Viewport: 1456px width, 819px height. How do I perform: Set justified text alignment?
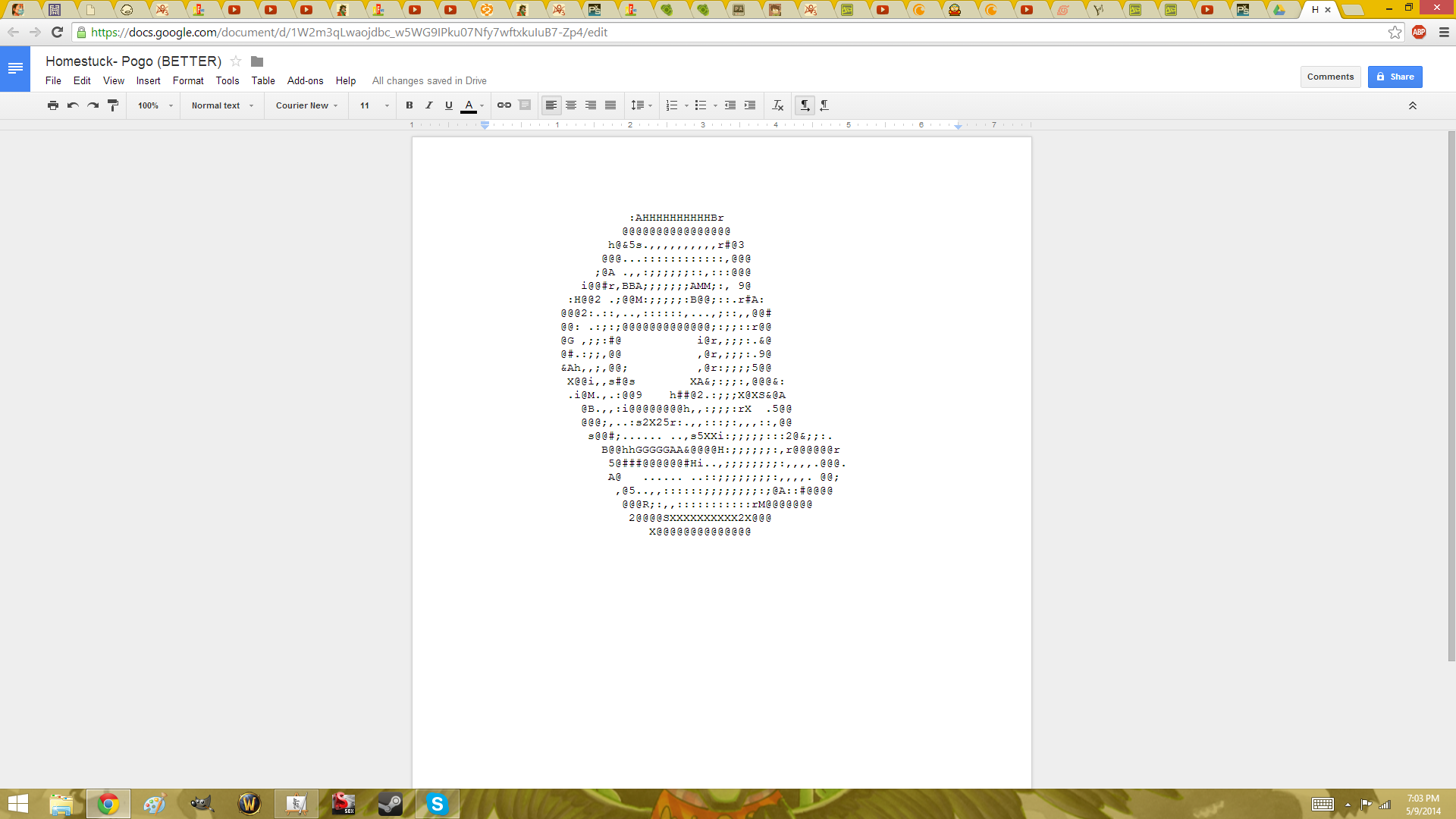pyautogui.click(x=610, y=105)
